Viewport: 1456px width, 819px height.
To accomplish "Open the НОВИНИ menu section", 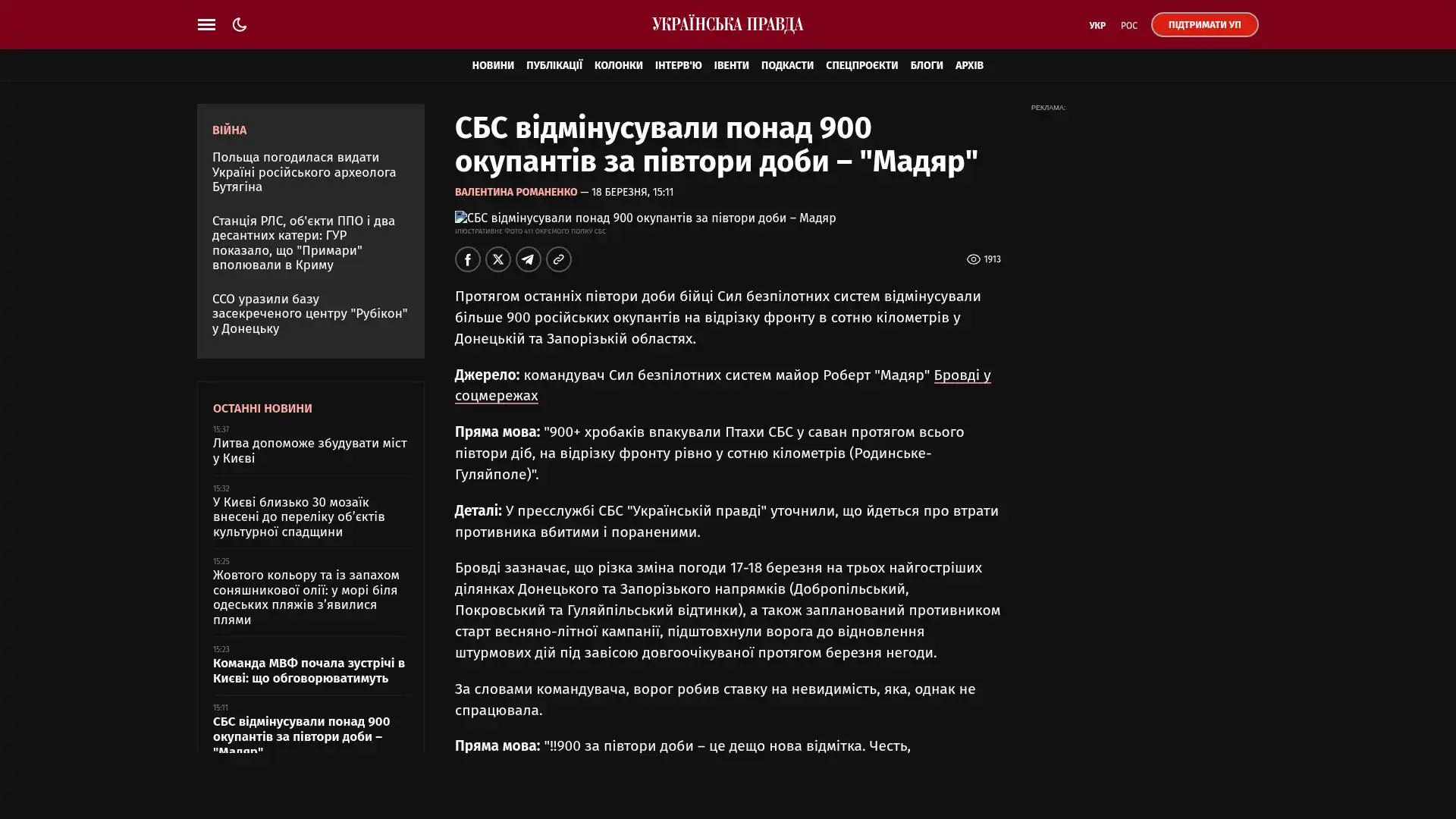I will [x=493, y=66].
